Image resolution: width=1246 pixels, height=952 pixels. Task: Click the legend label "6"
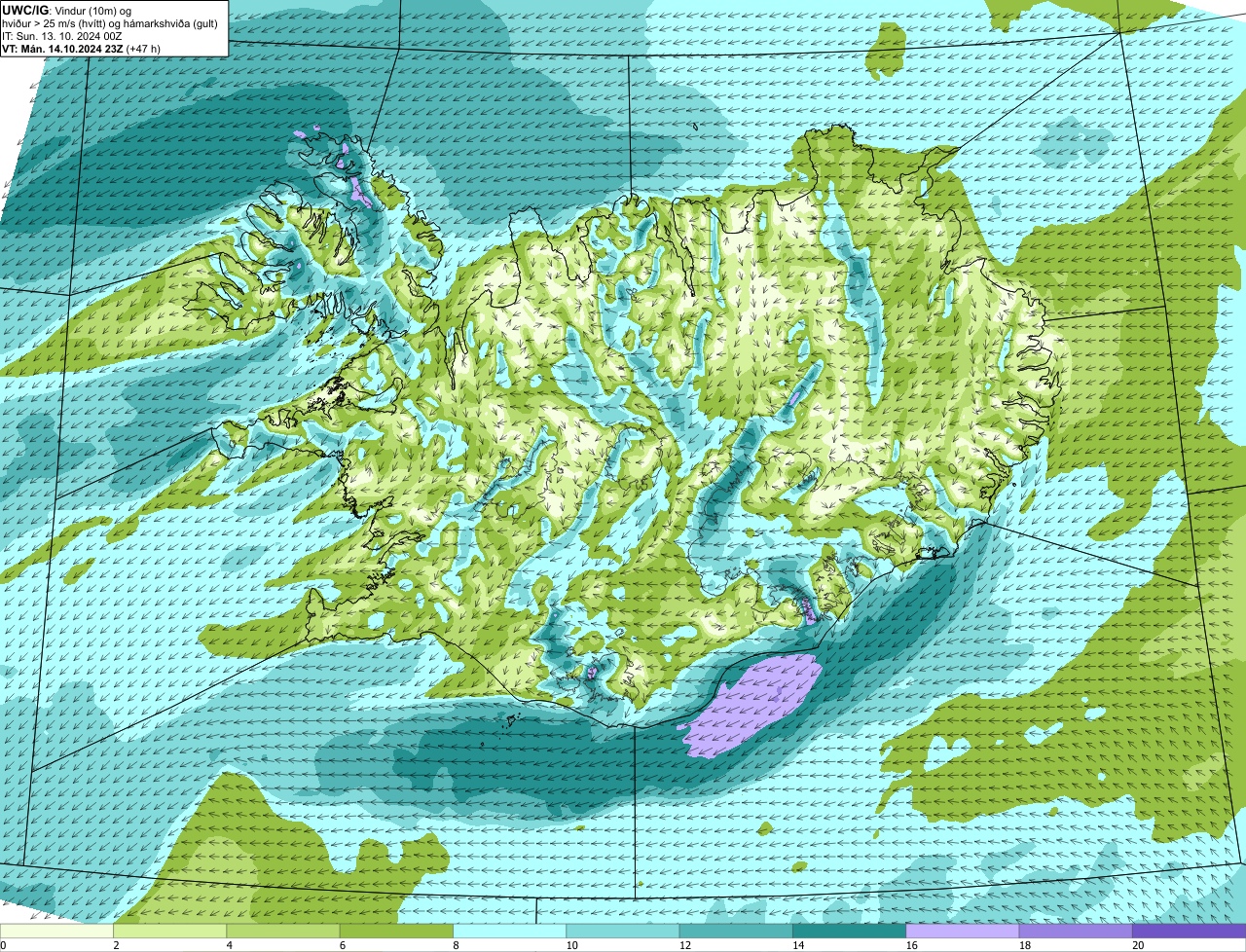[x=343, y=945]
